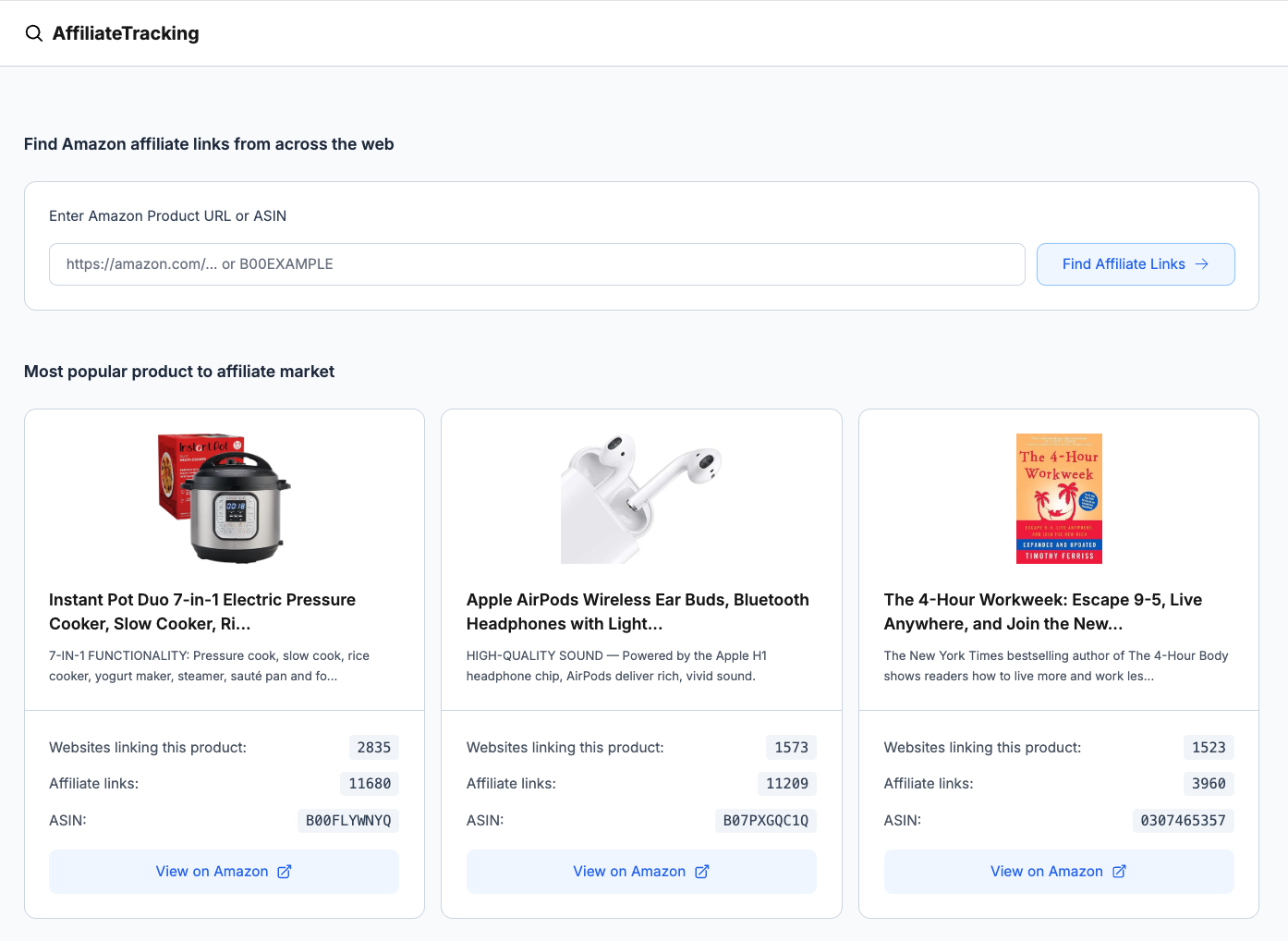Screen dimensions: 1288x941
Task: Click the arrow icon in Find Affiliate Links
Action: point(1202,264)
